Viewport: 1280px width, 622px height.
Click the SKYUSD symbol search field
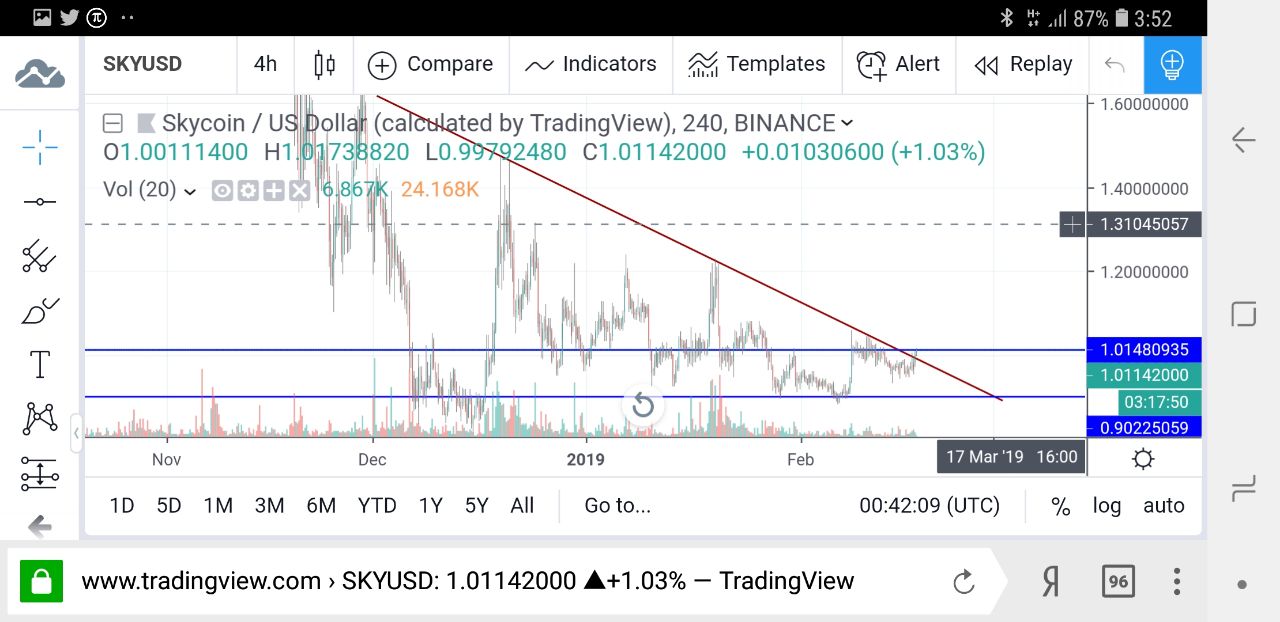click(142, 64)
